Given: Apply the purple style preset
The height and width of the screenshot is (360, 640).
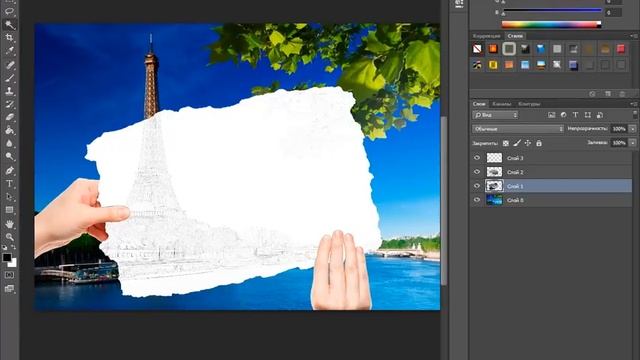Looking at the screenshot, I should [x=573, y=65].
